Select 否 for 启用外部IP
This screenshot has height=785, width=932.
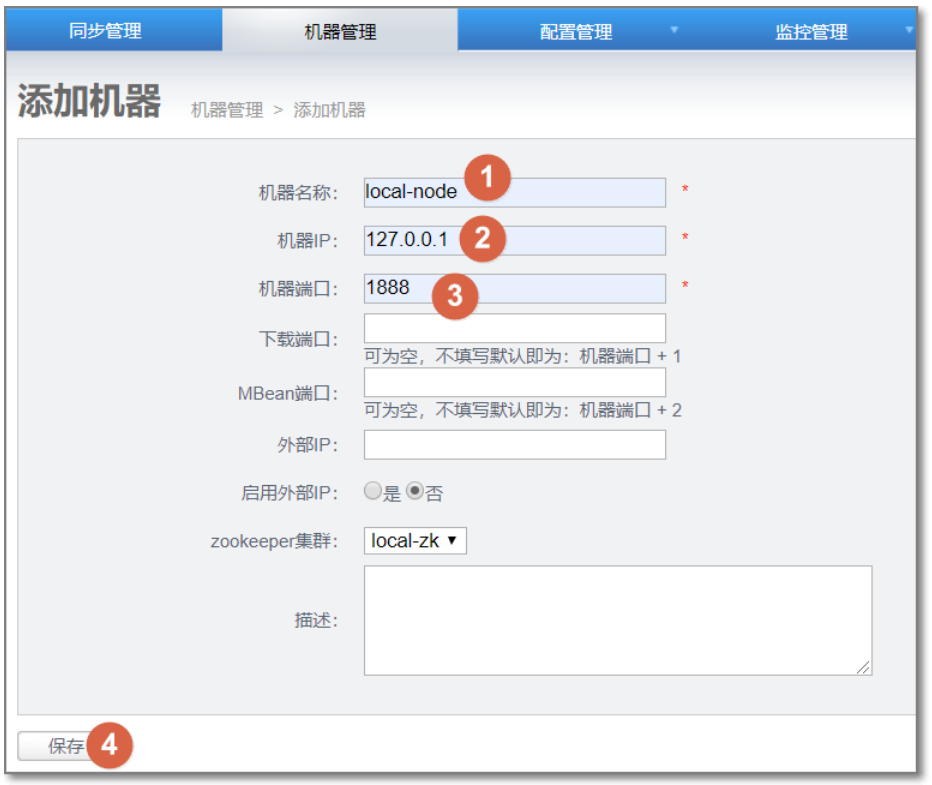click(415, 491)
